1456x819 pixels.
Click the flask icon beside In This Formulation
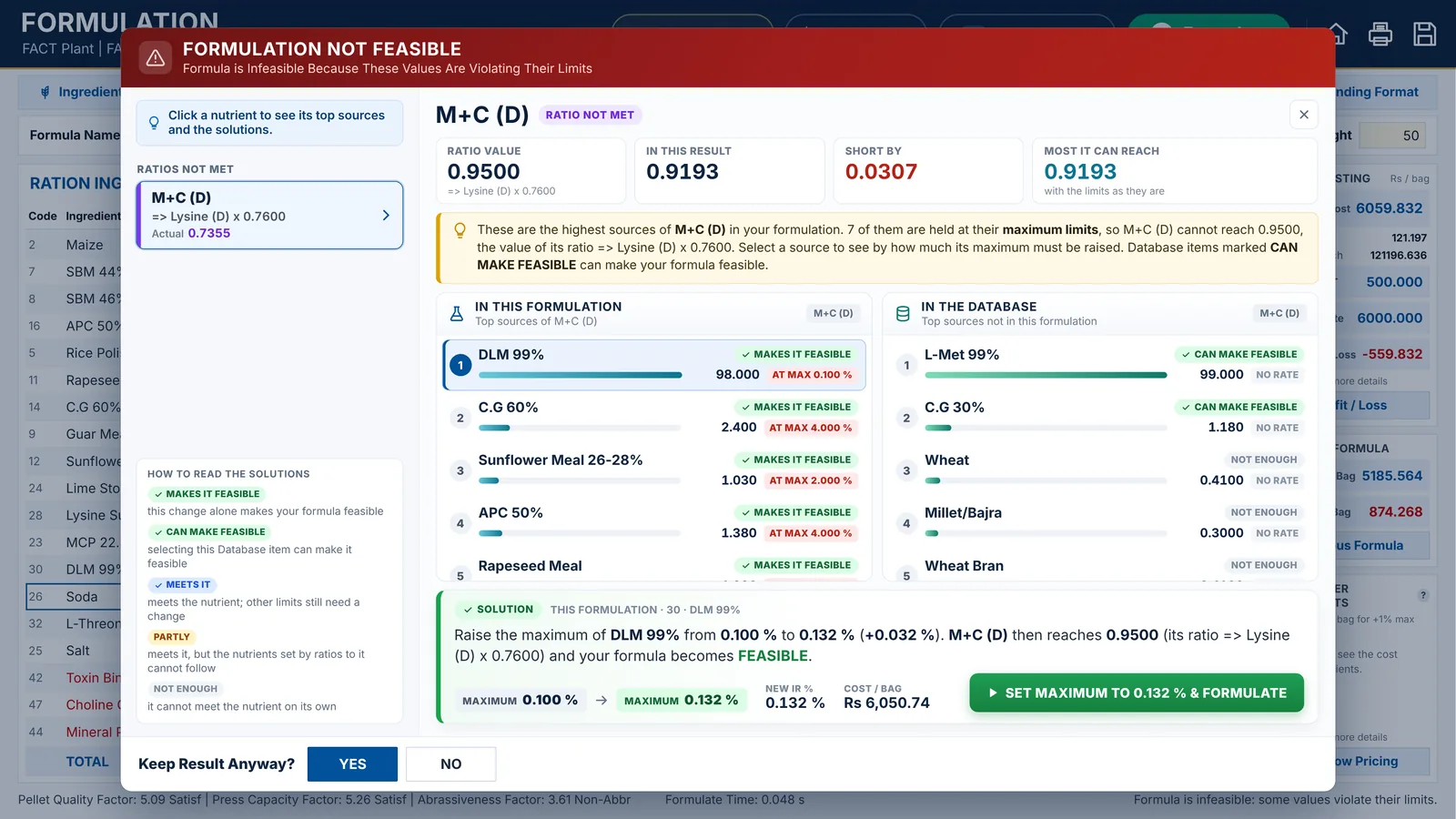click(x=457, y=314)
